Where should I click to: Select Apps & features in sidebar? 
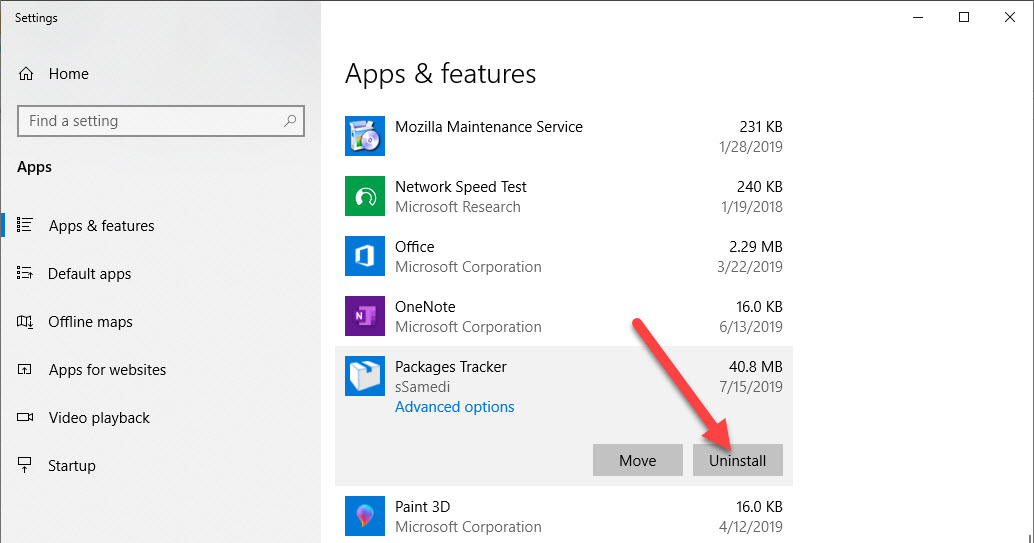(x=102, y=226)
